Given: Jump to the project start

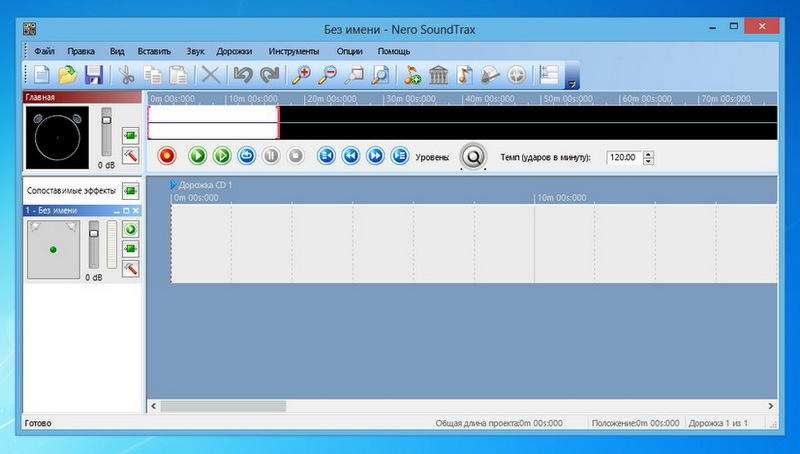Looking at the screenshot, I should click(326, 156).
